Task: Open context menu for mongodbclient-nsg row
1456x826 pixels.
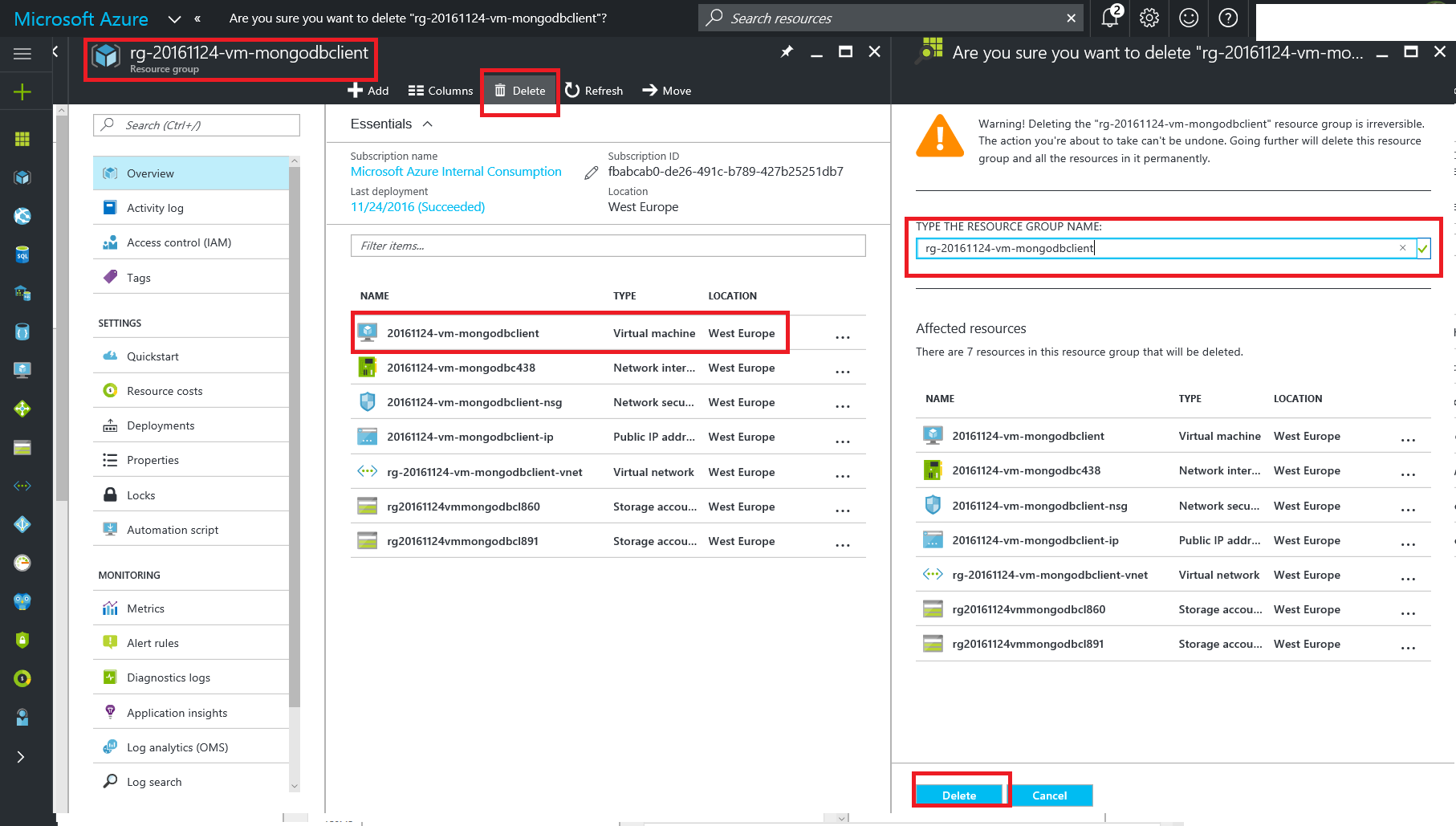Action: point(842,406)
